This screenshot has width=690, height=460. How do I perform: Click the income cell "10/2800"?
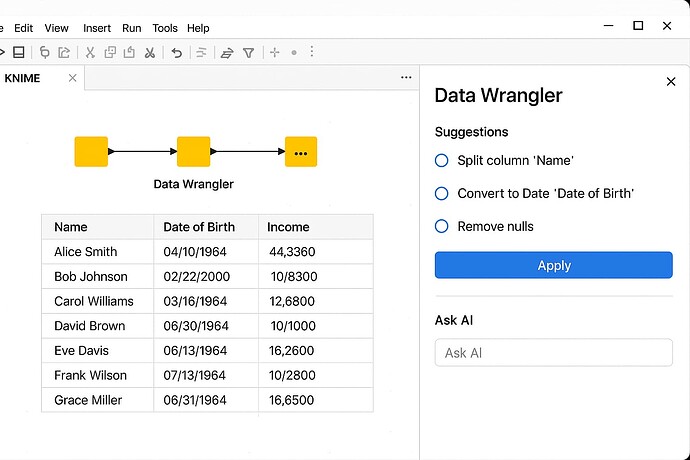pyautogui.click(x=316, y=375)
